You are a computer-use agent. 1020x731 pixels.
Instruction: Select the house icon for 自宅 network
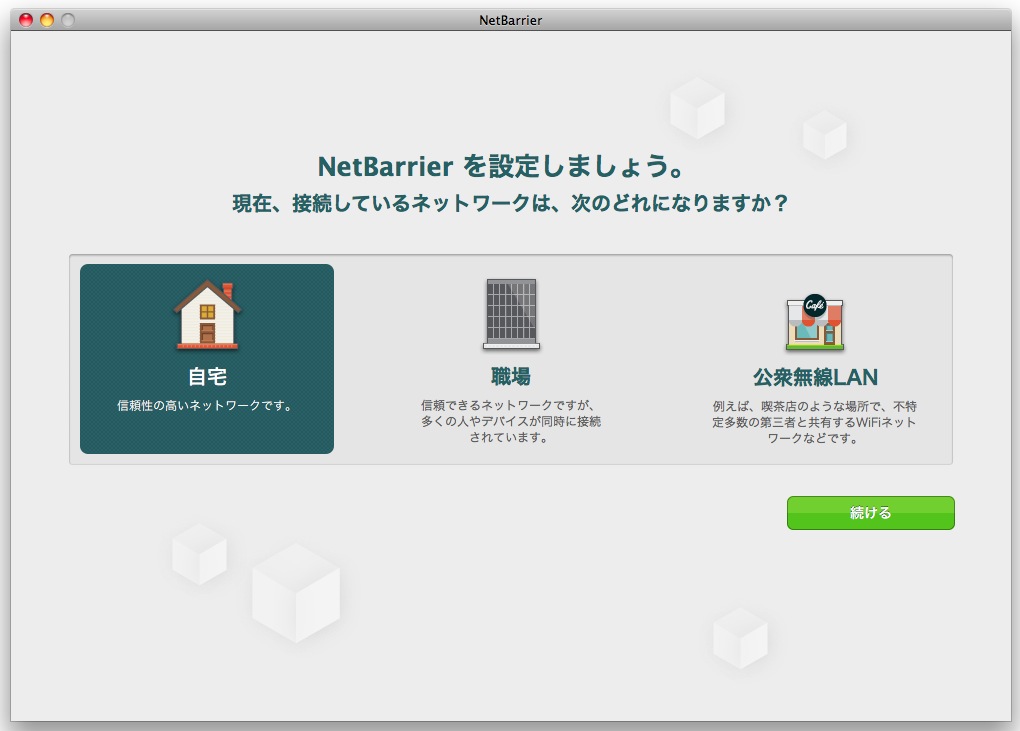coord(207,315)
